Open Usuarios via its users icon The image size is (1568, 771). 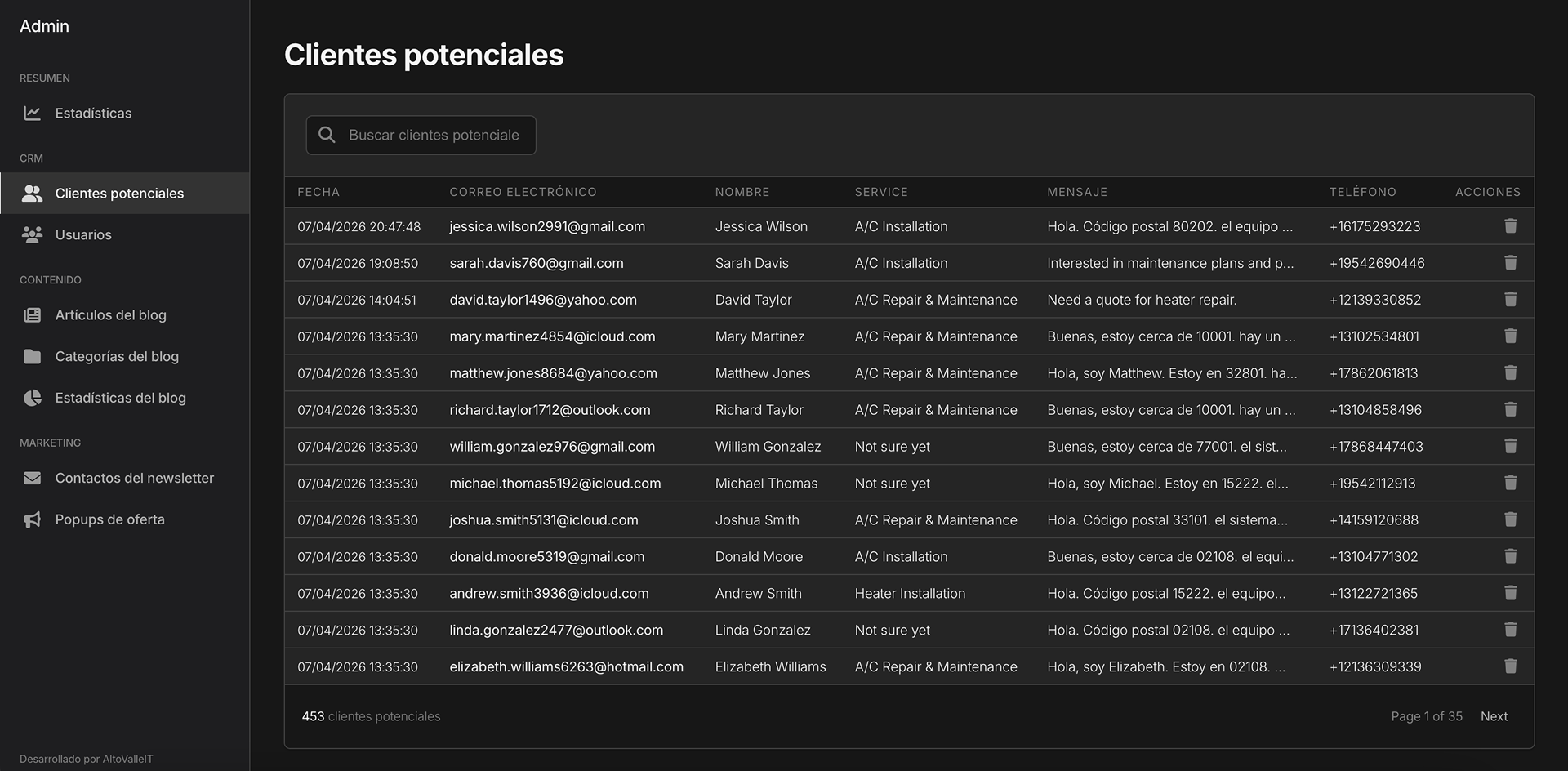click(x=33, y=234)
